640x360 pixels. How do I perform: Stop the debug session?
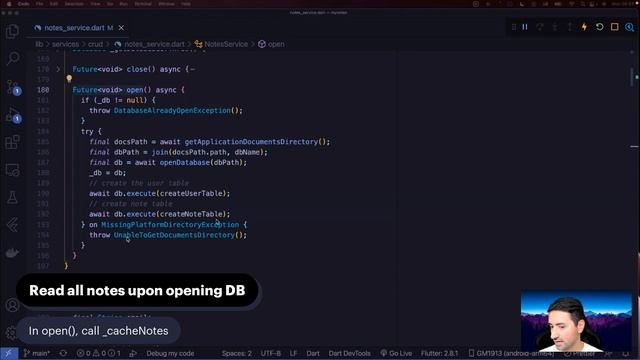click(x=615, y=27)
